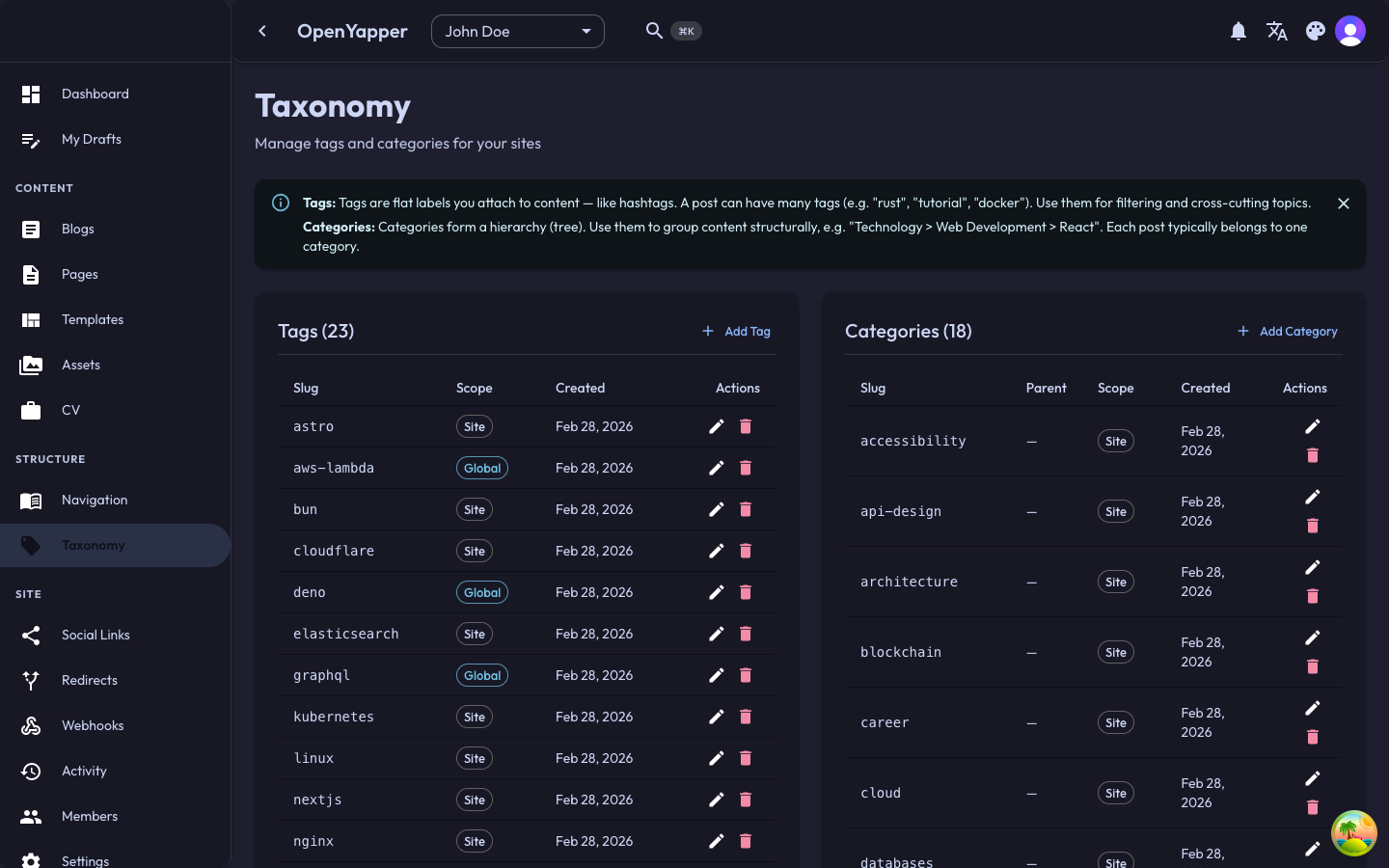This screenshot has width=1389, height=868.
Task: Click the search magnifier icon
Action: coord(654,31)
